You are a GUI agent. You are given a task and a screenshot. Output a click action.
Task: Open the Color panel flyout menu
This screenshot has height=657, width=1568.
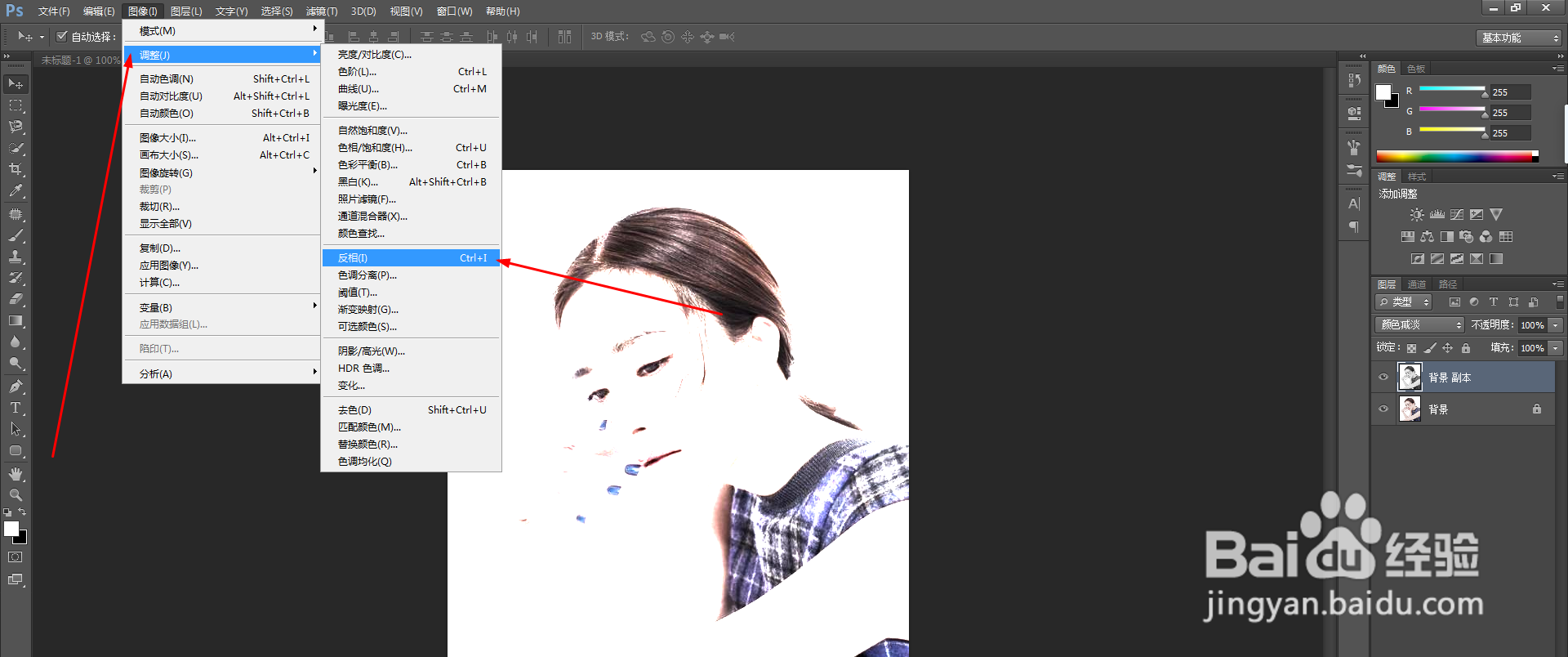(1557, 69)
